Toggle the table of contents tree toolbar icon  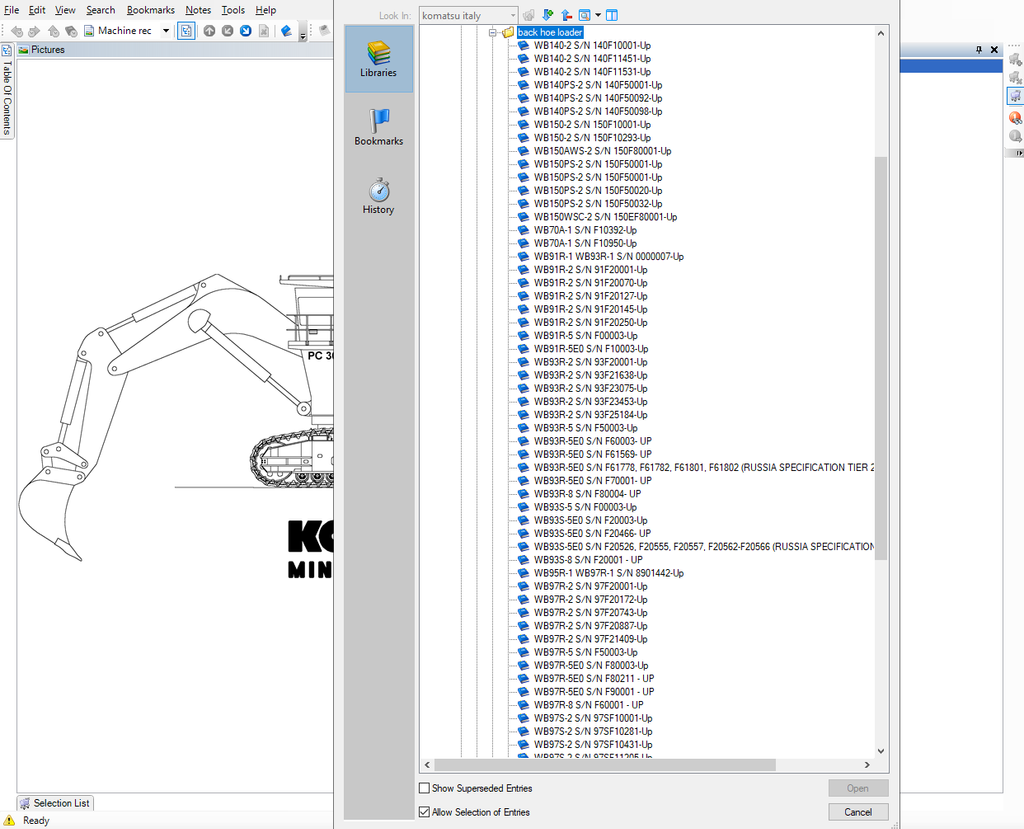click(186, 31)
